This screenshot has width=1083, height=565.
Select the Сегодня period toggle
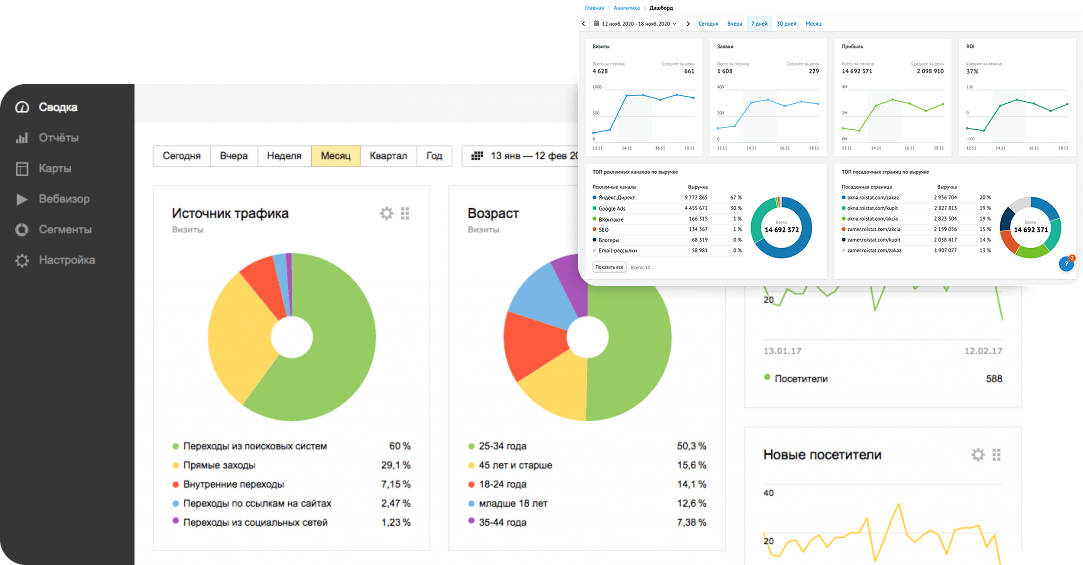tap(182, 156)
